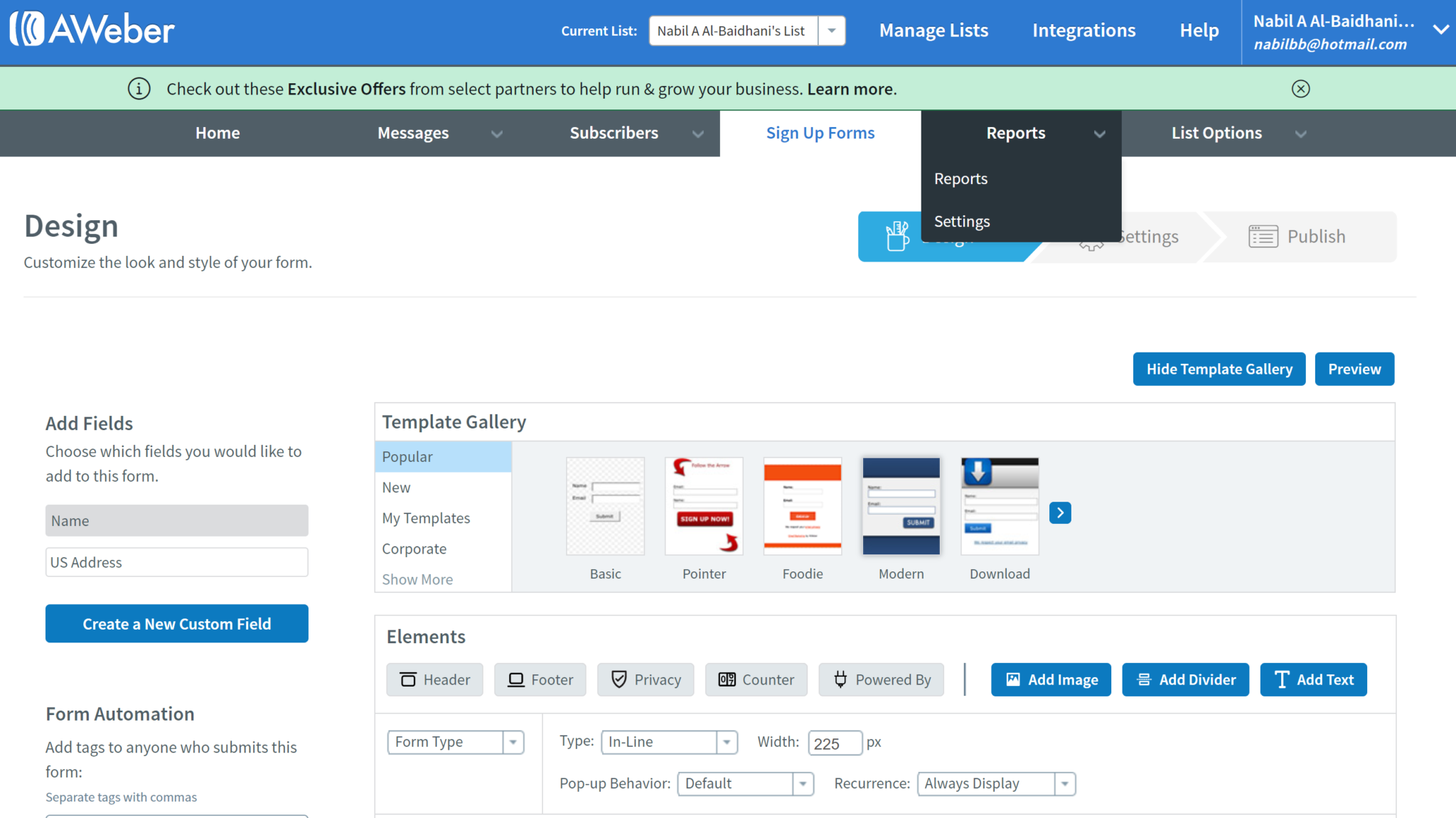The width and height of the screenshot is (1456, 818).
Task: Go to the Publish step
Action: coord(1300,237)
